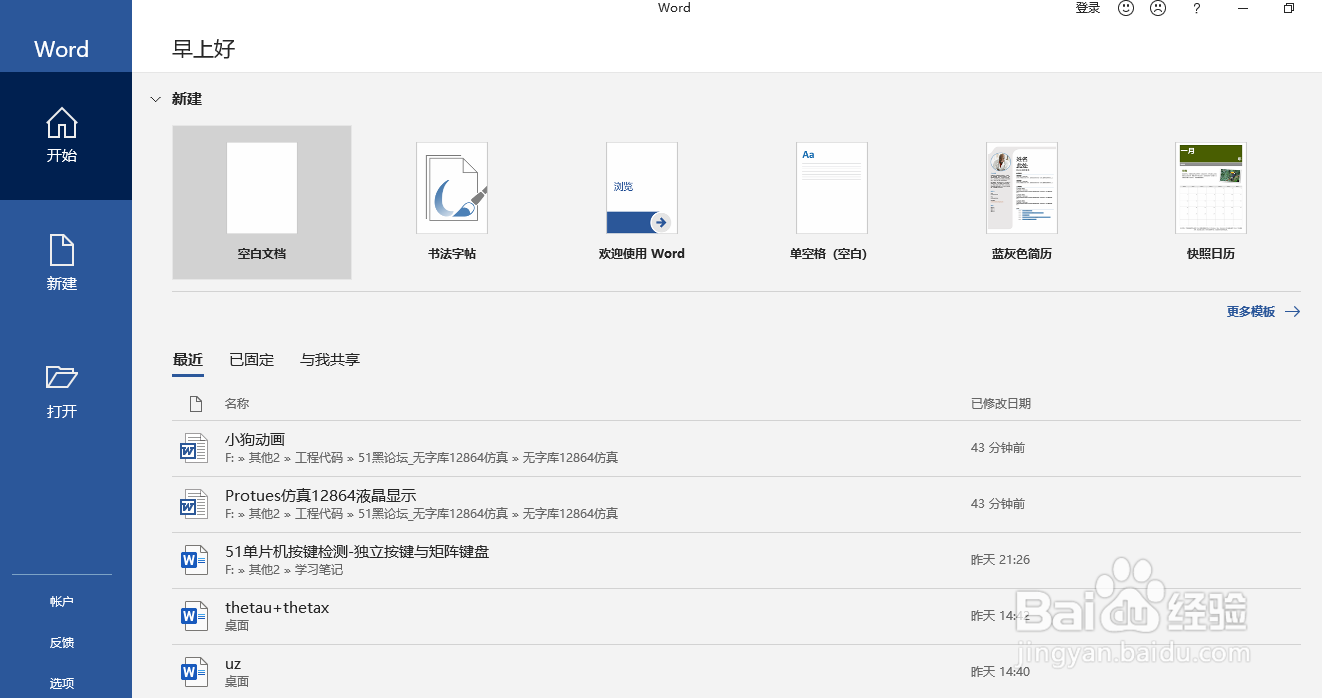Open the 开始 home icon in sidebar

point(61,135)
